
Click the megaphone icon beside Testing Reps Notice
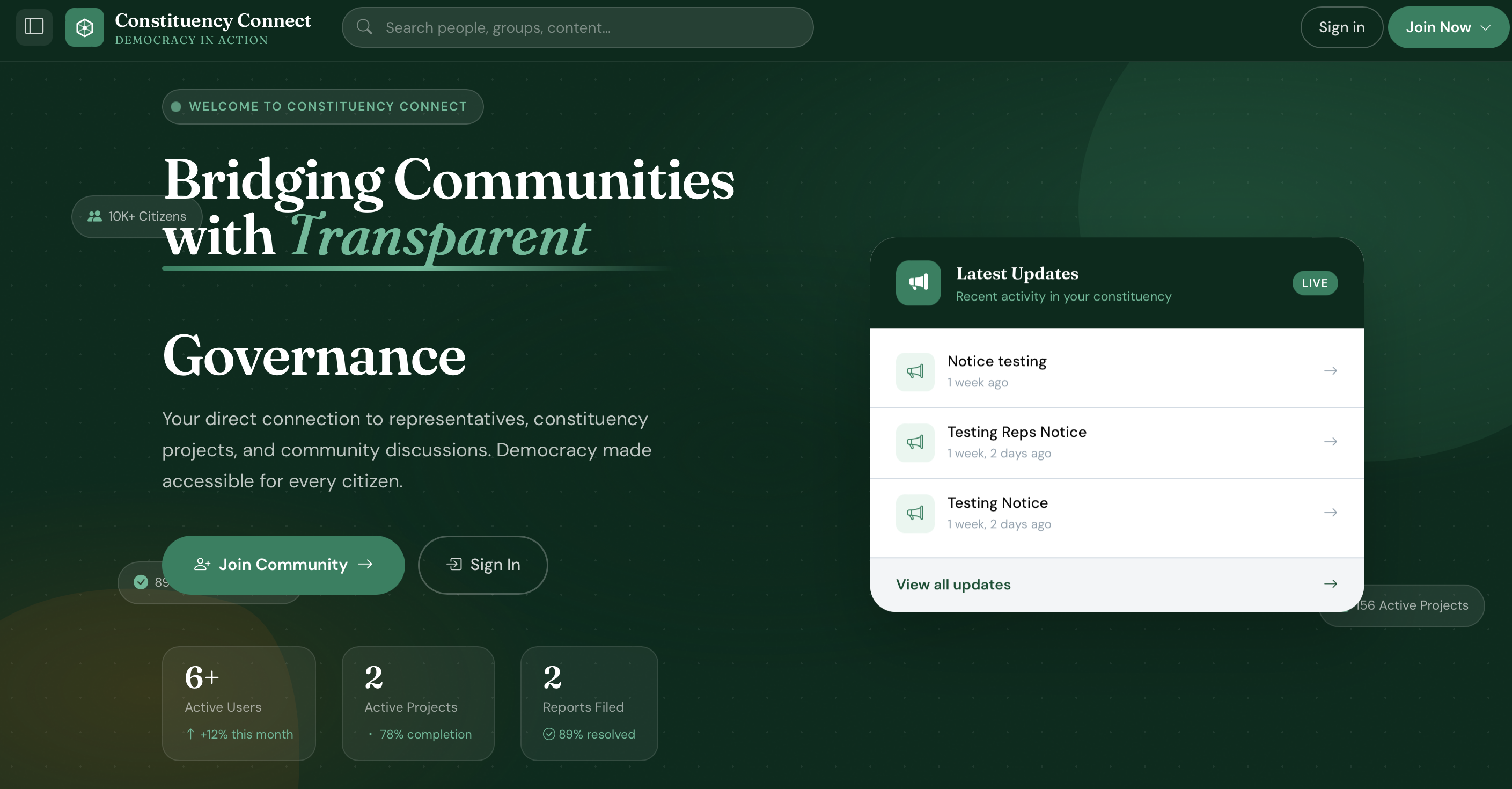pyautogui.click(x=915, y=442)
